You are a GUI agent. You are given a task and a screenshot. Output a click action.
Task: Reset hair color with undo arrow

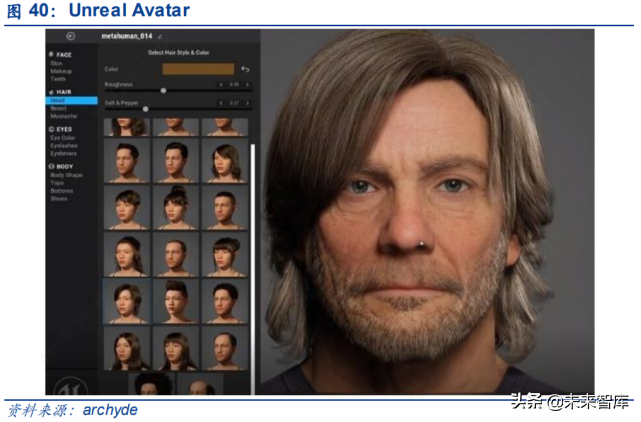point(245,69)
